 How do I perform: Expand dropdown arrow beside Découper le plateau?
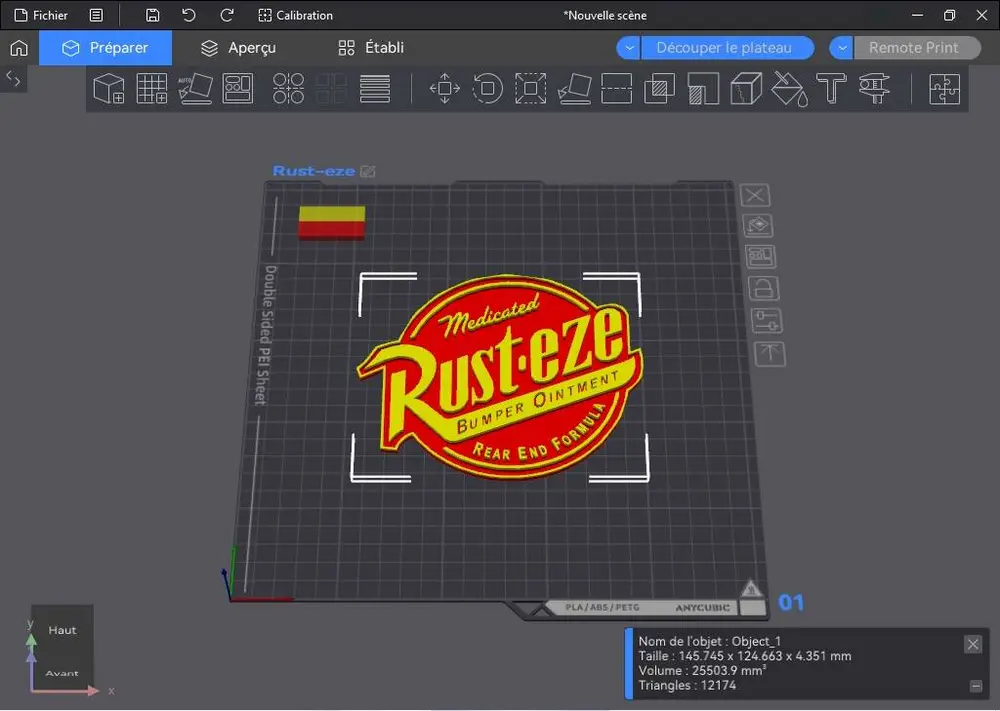(x=629, y=48)
